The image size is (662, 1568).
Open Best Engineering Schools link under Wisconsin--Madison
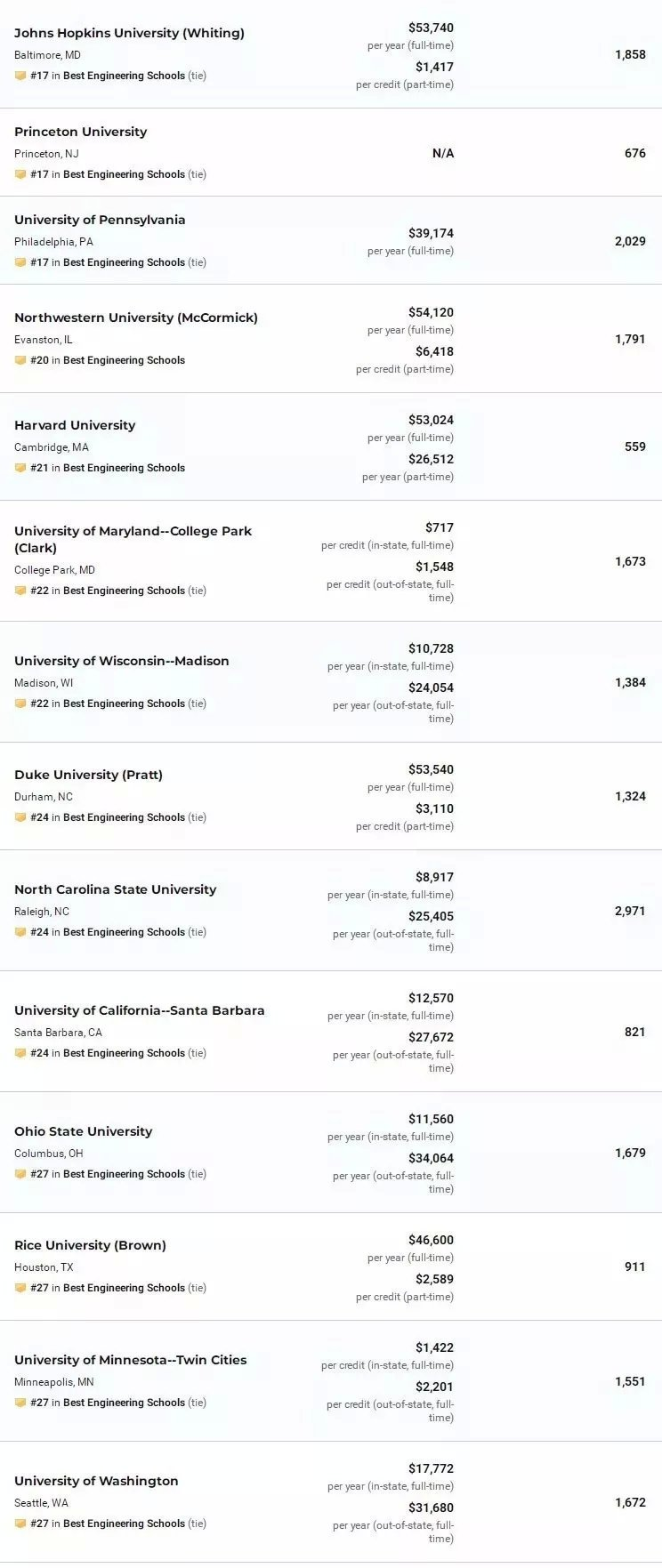[124, 704]
